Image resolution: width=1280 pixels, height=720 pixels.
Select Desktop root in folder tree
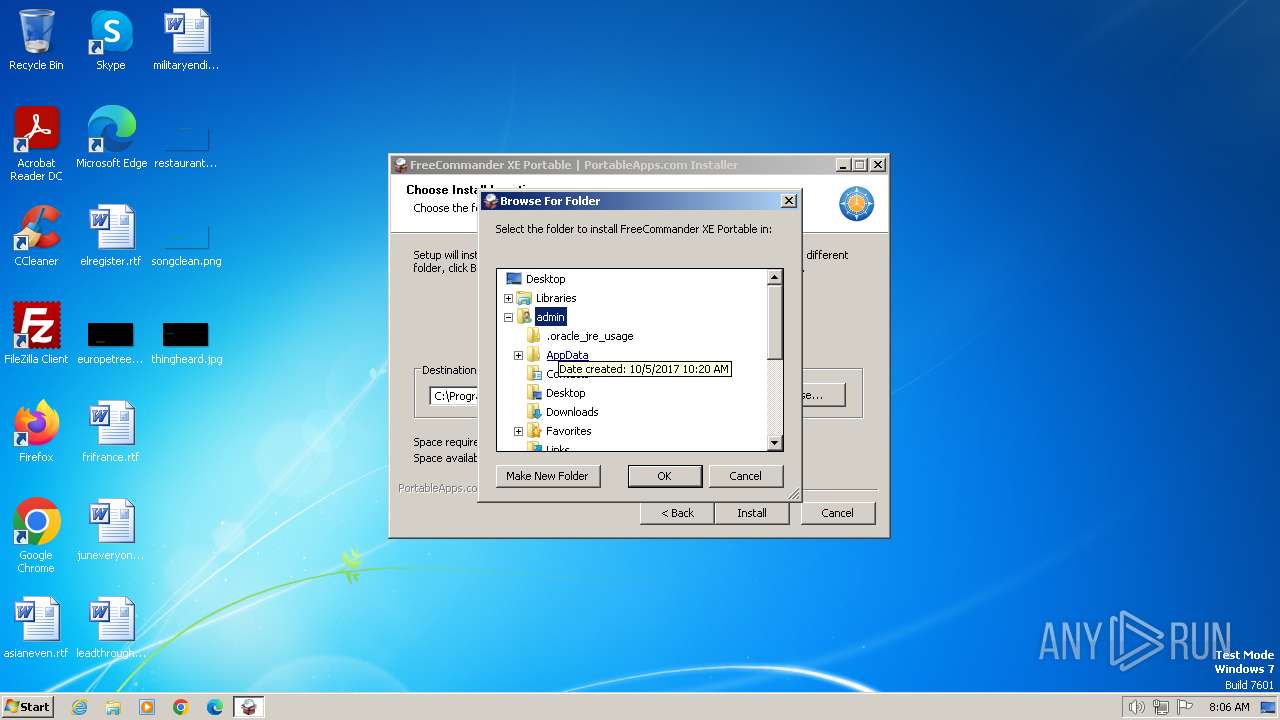[x=546, y=279]
